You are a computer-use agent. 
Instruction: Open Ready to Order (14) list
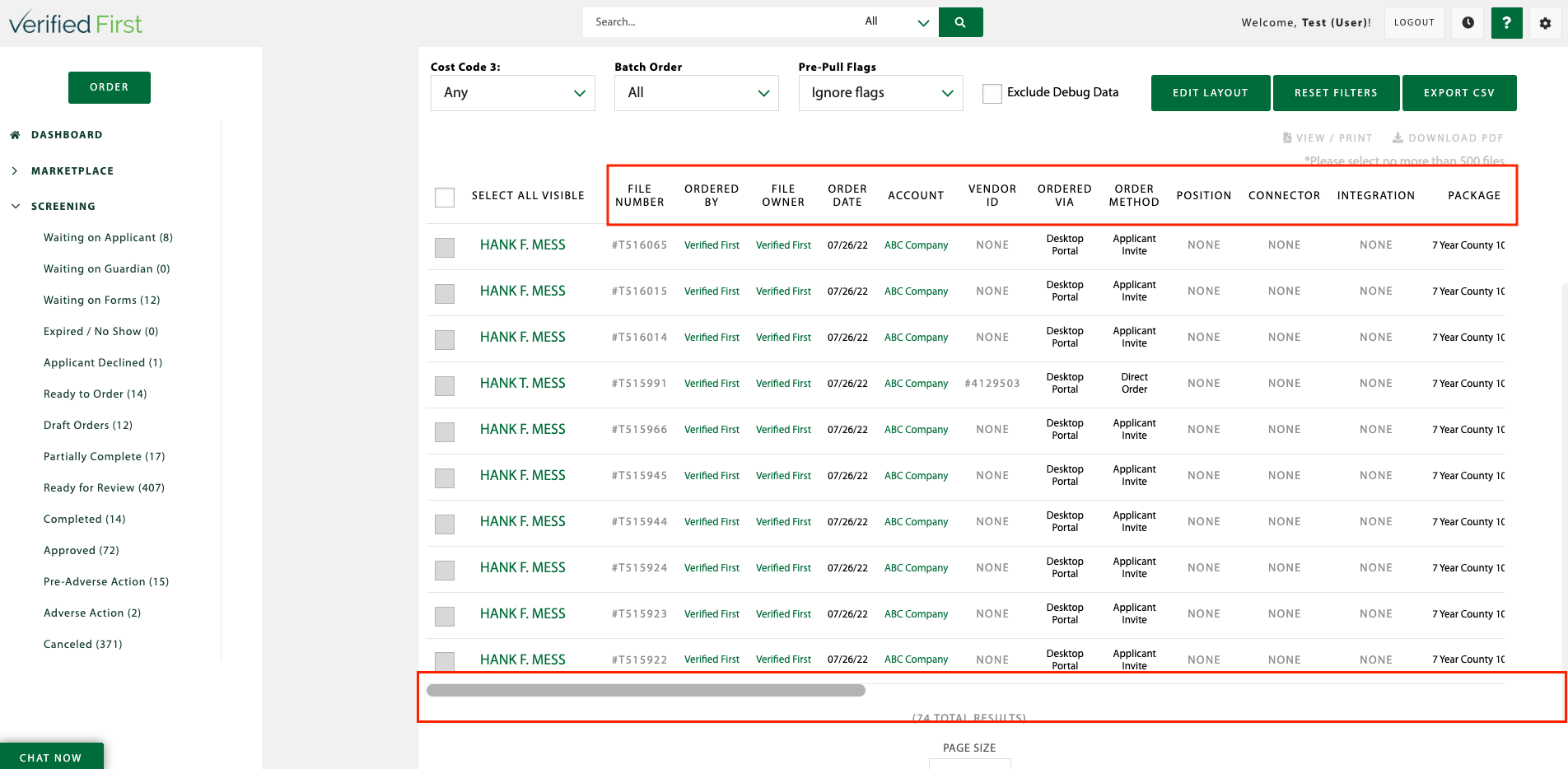pos(96,394)
